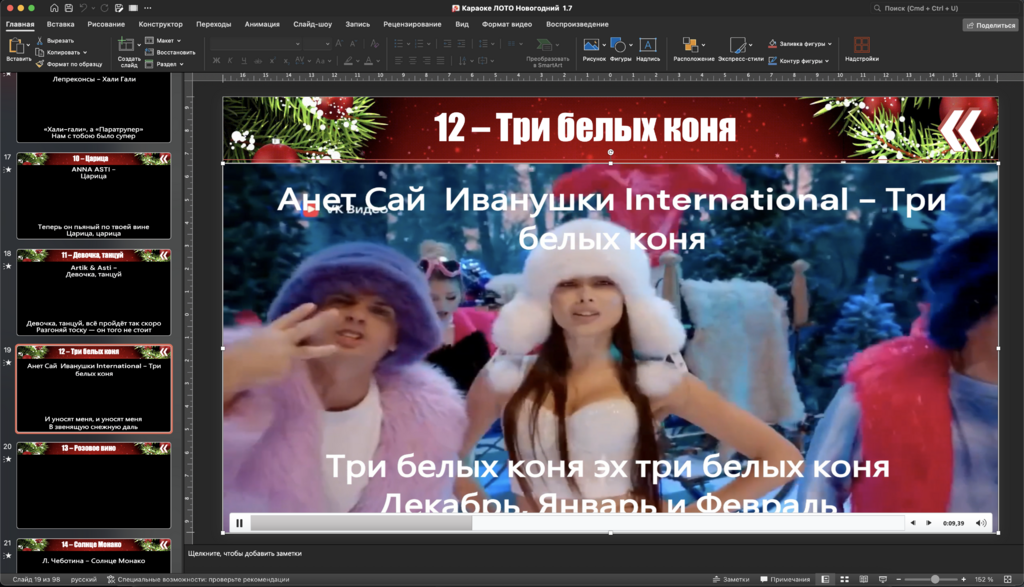Expand Контур фигуры outline dropdown
The image size is (1024, 587).
pyautogui.click(x=827, y=61)
